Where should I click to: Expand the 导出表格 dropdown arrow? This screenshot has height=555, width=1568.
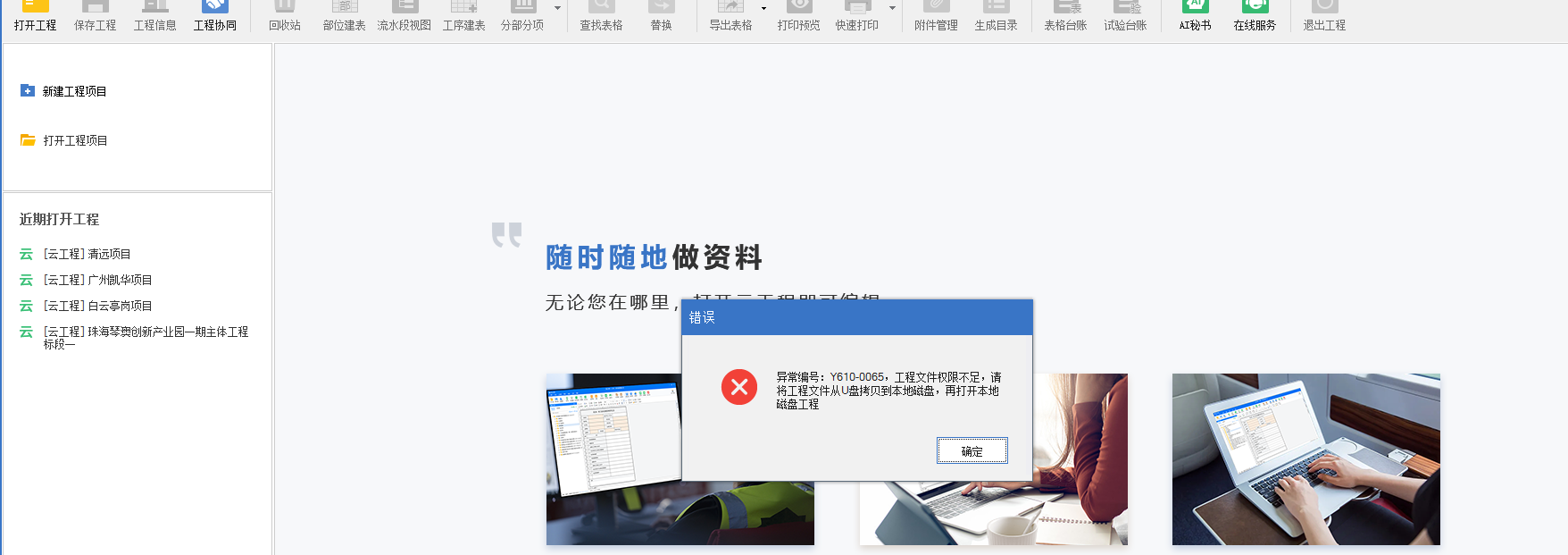(x=763, y=9)
